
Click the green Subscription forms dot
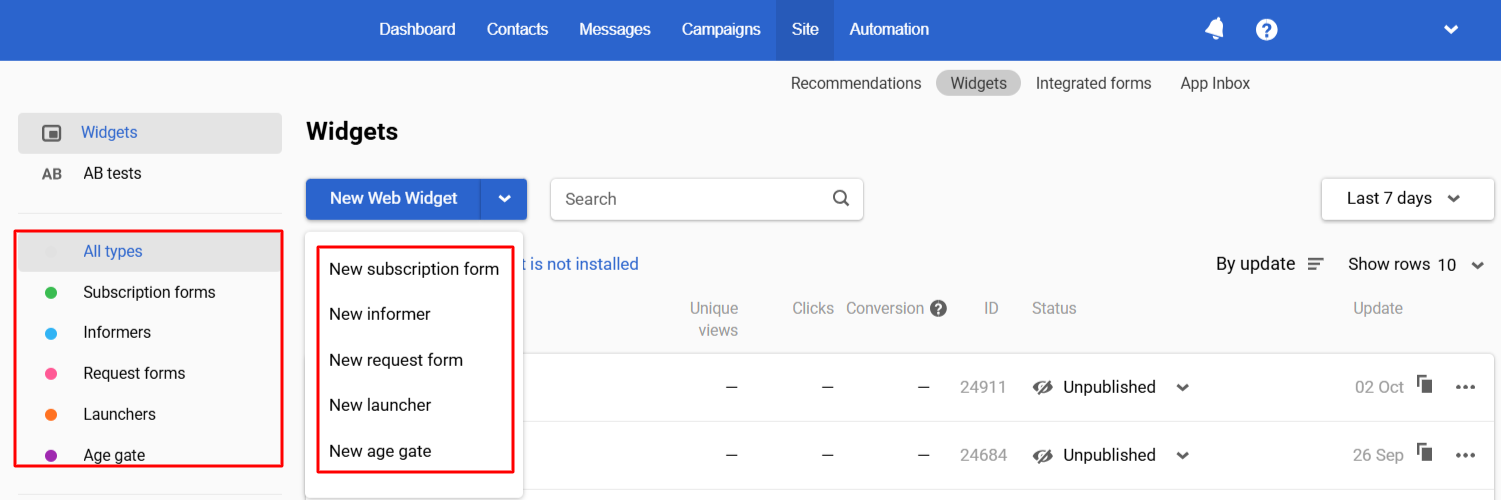point(51,293)
